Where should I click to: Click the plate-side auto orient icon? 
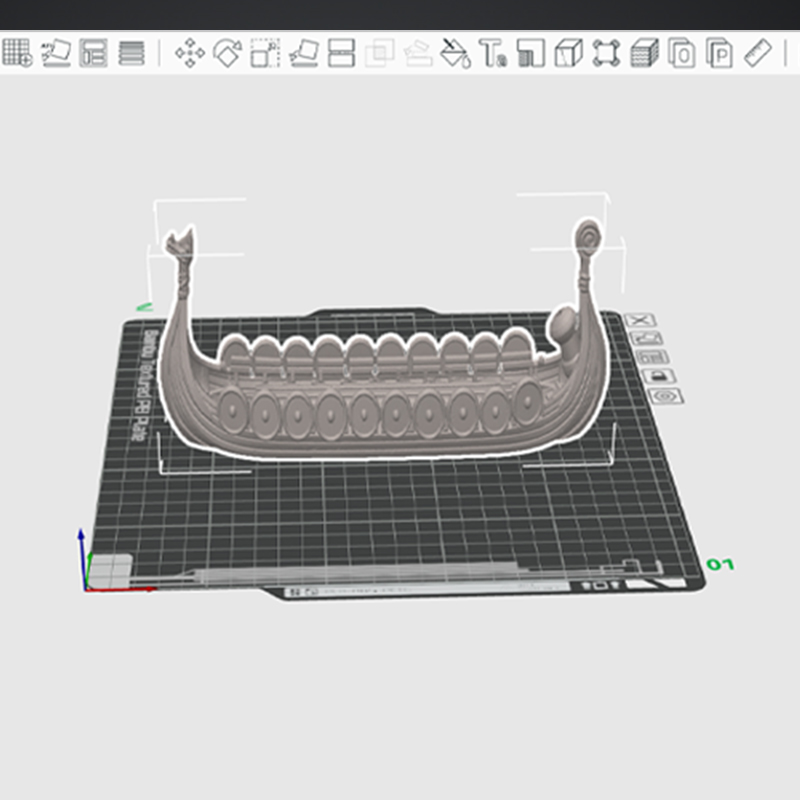click(x=646, y=338)
